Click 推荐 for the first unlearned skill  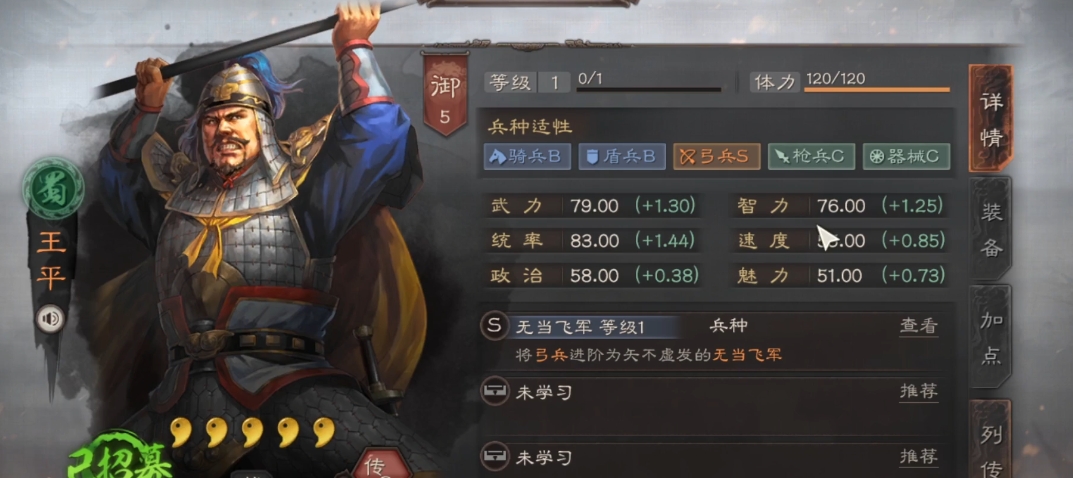pos(918,392)
